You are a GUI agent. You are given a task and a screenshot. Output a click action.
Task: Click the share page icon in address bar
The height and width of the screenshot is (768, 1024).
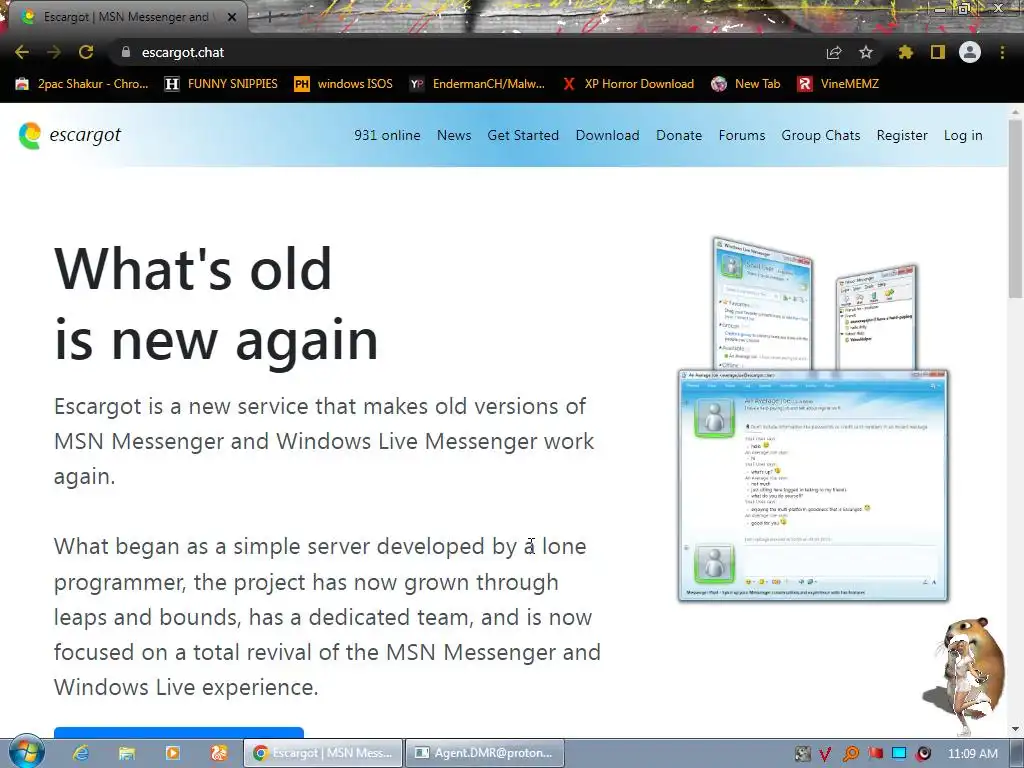834,52
